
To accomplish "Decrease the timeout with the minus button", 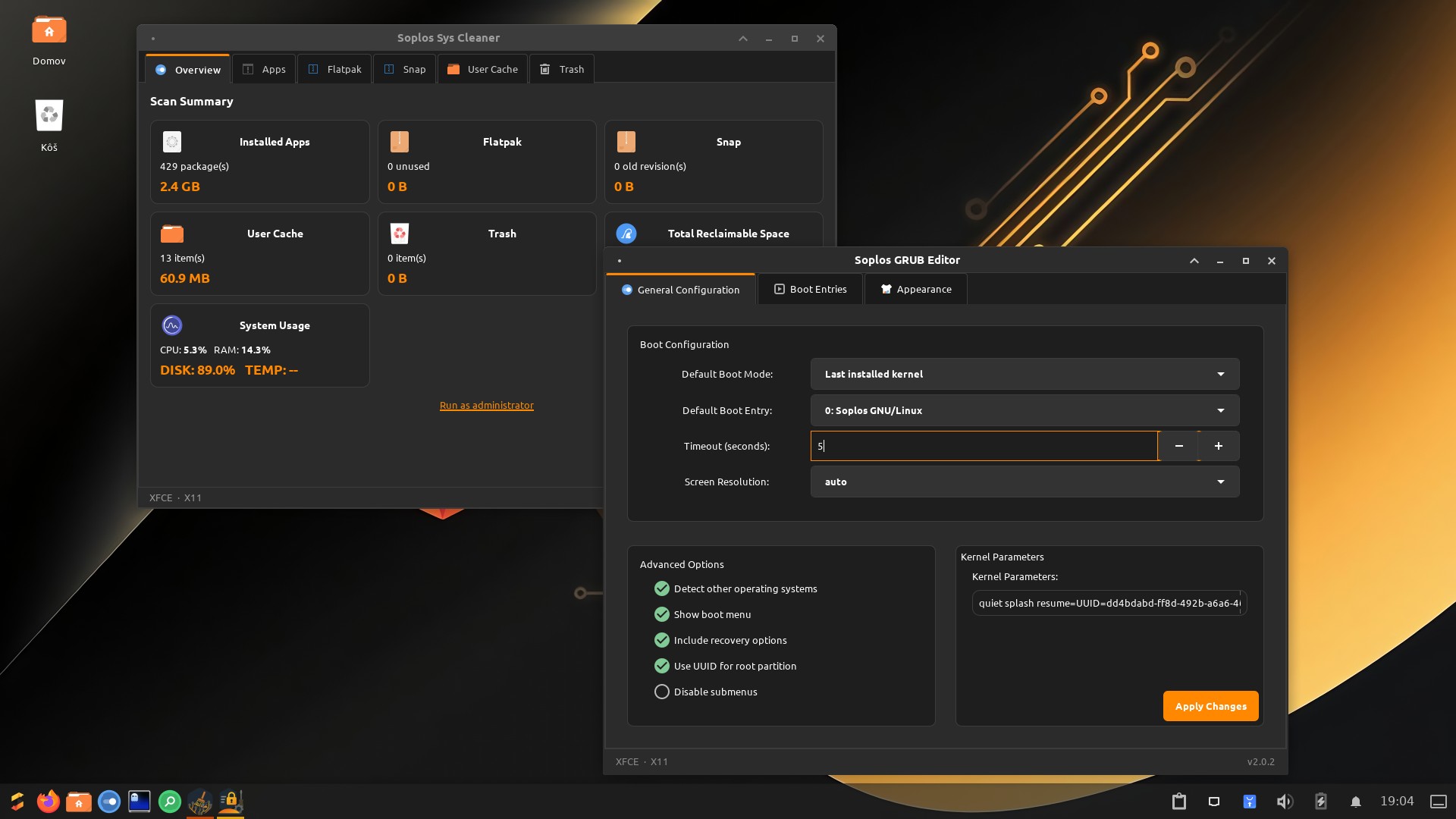I will coord(1179,446).
